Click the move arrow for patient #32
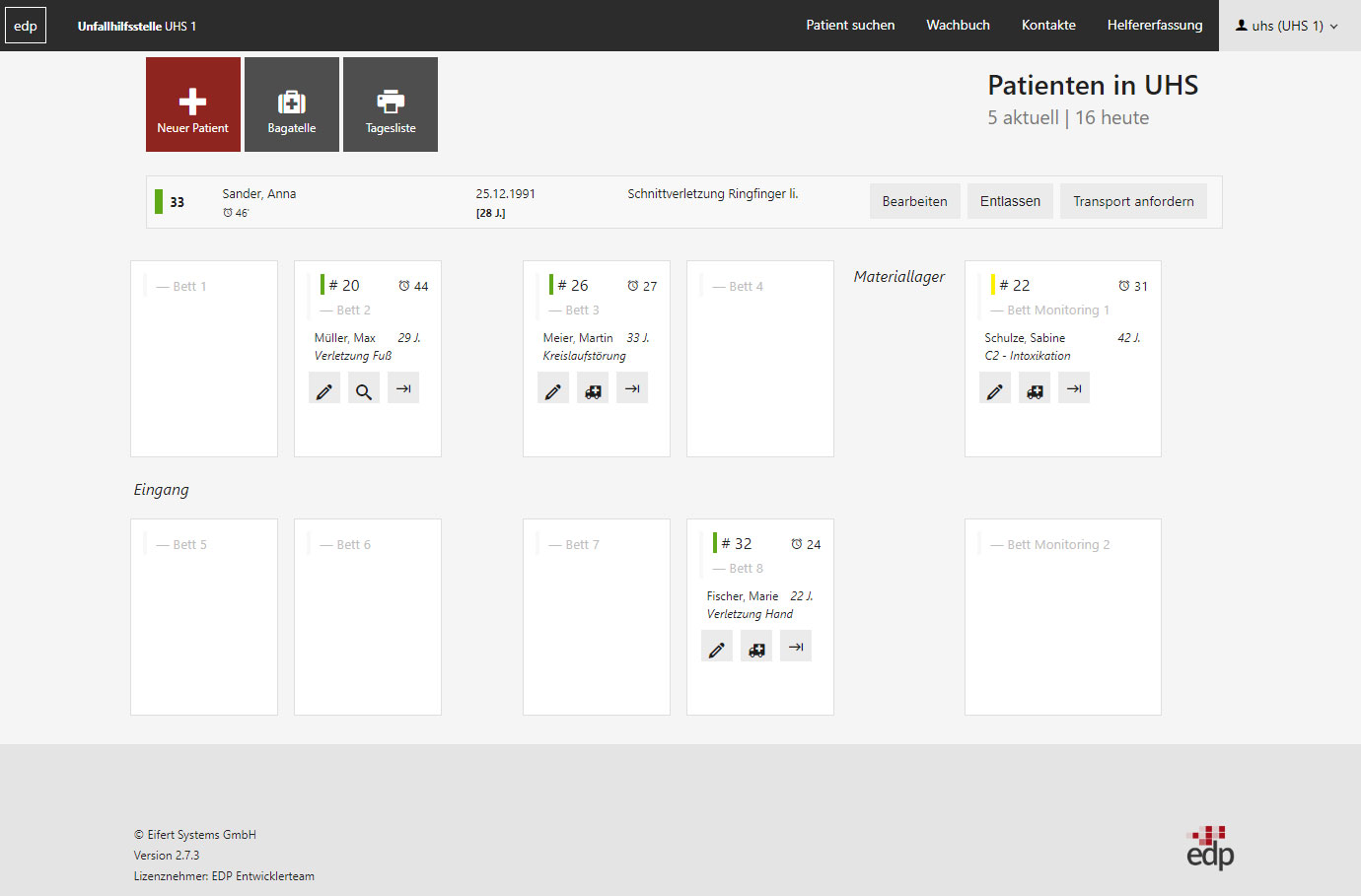This screenshot has width=1361, height=896. tap(796, 647)
